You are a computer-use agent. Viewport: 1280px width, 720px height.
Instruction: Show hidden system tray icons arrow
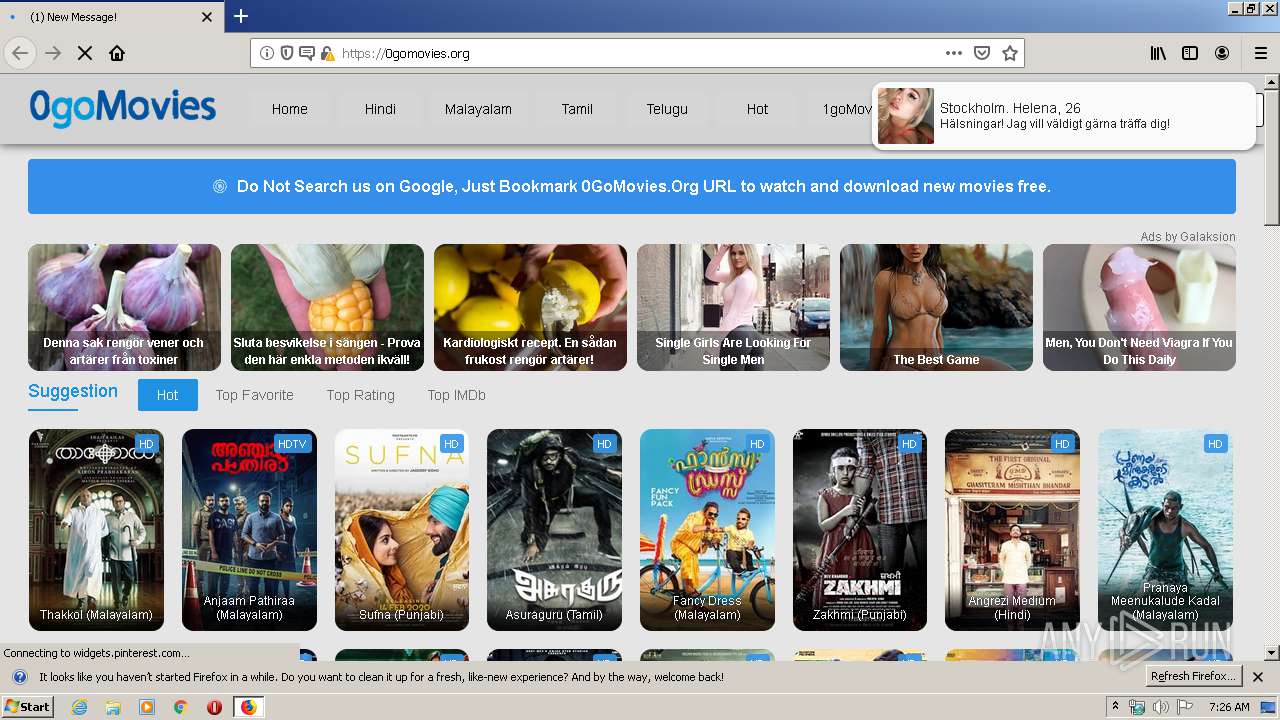tap(1115, 707)
